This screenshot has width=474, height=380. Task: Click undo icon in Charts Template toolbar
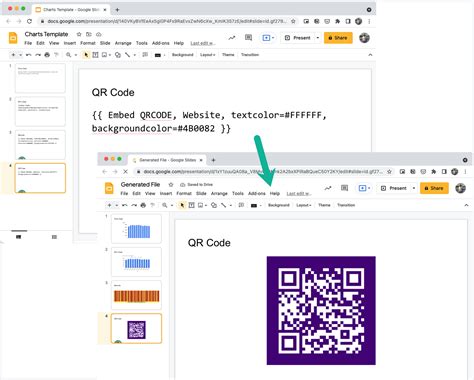(x=29, y=55)
